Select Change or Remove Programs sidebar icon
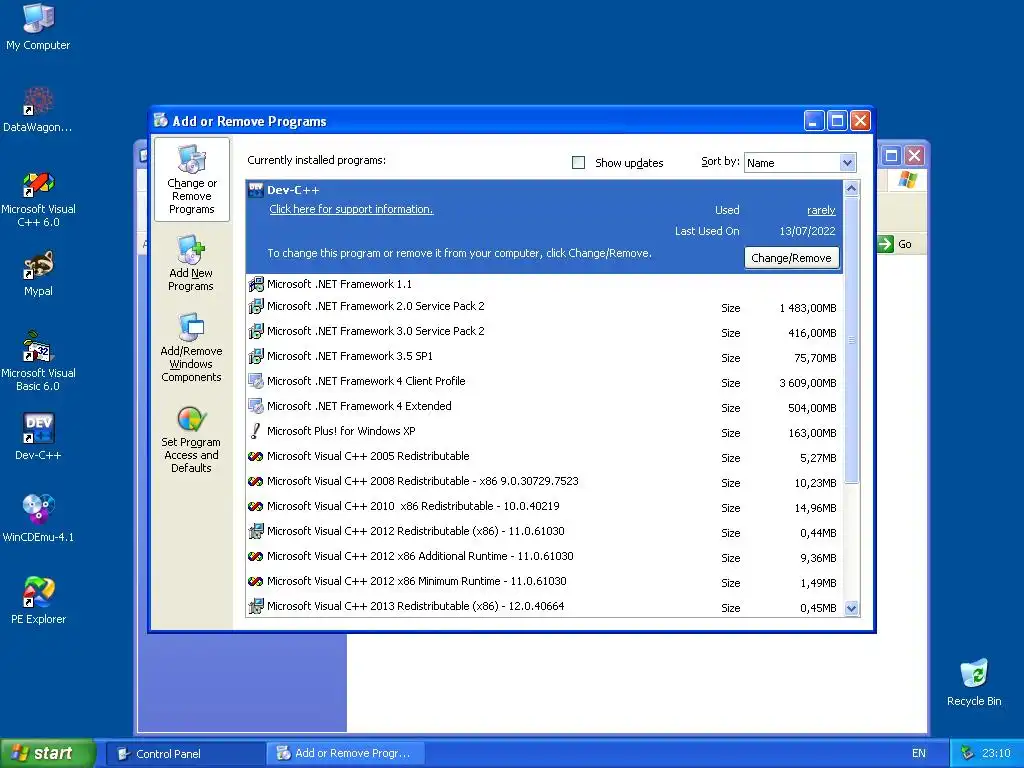This screenshot has width=1024, height=768. point(191,180)
